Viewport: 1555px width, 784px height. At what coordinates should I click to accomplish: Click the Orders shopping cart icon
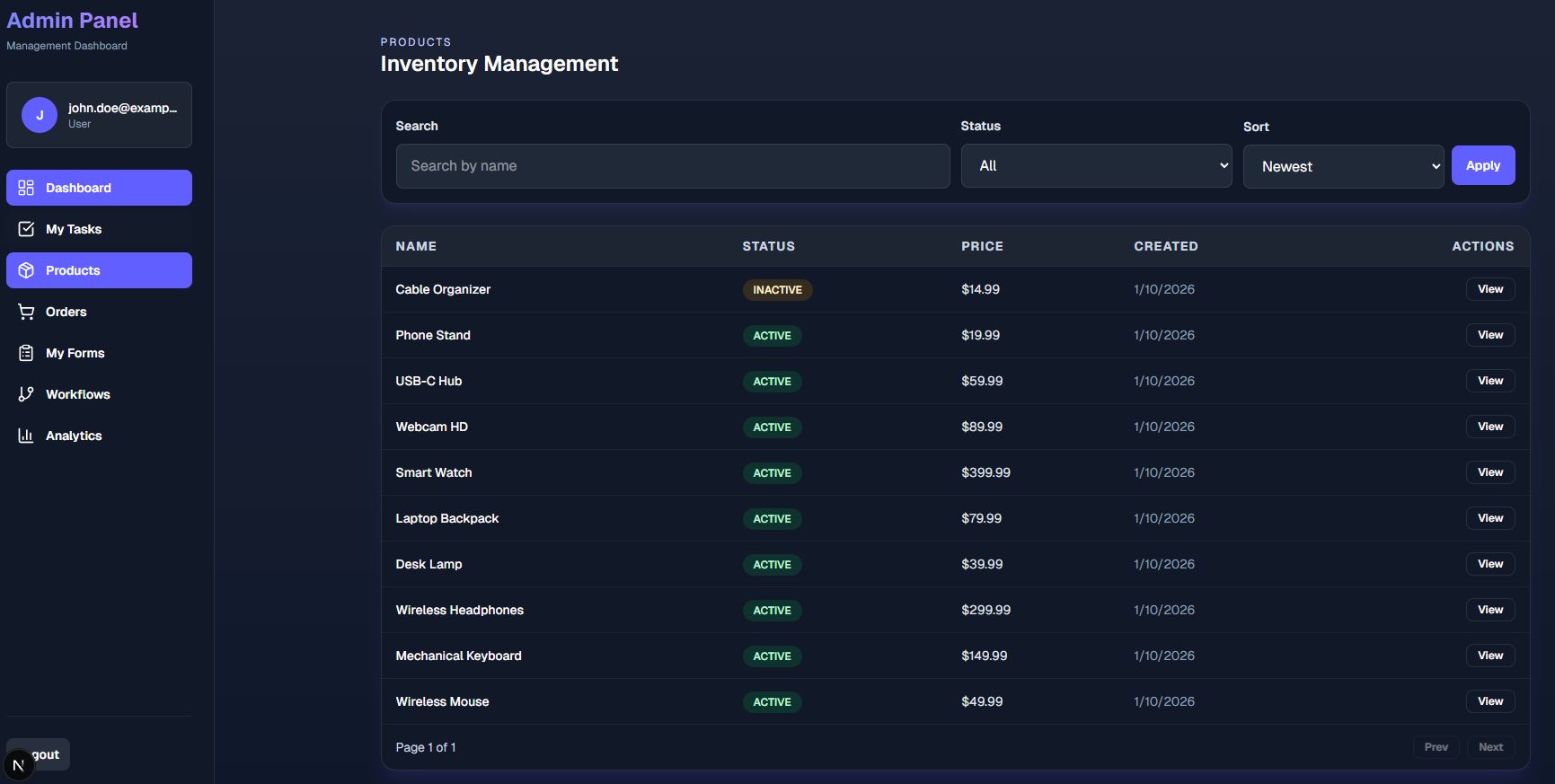coord(26,312)
